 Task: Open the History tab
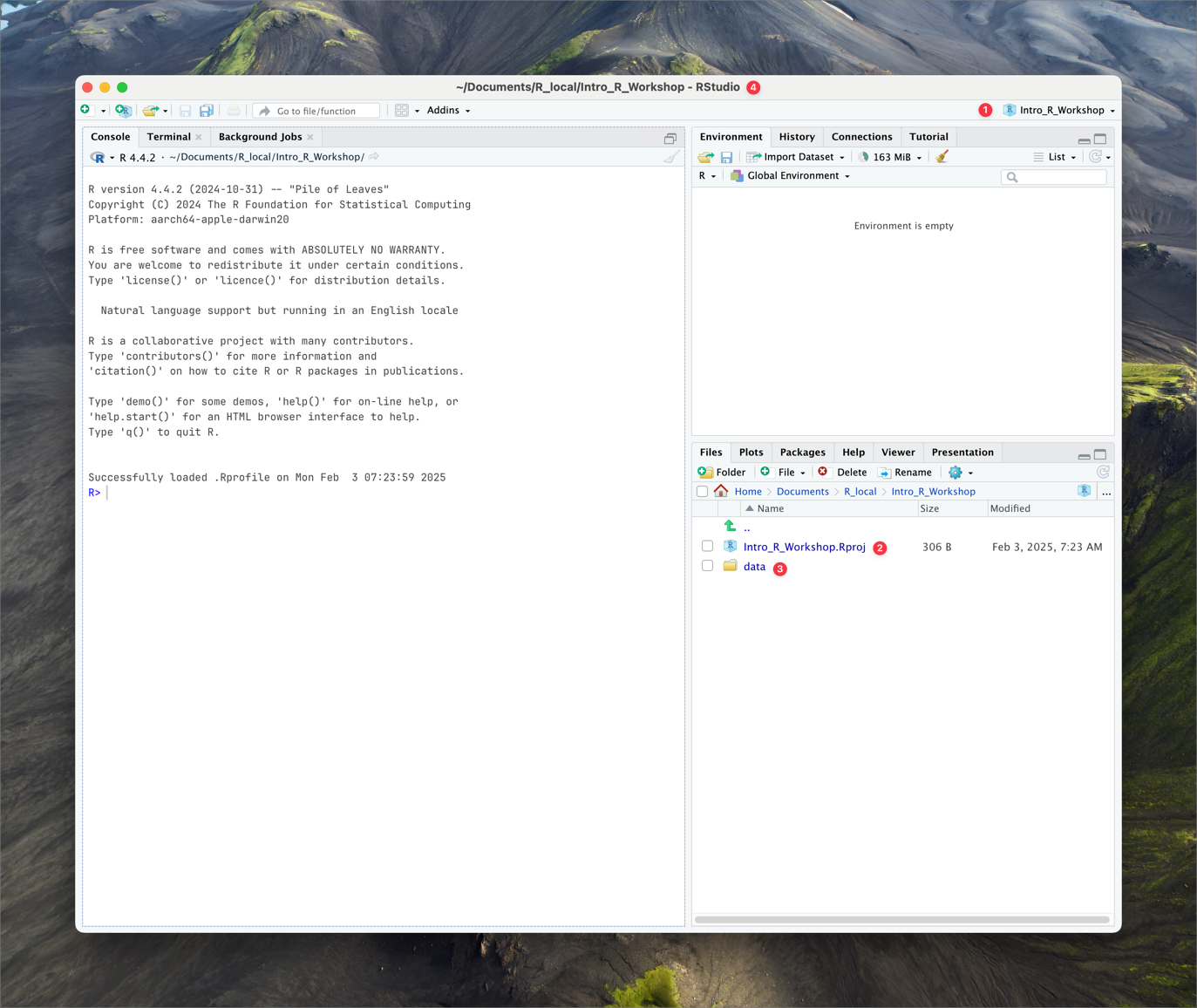[797, 137]
